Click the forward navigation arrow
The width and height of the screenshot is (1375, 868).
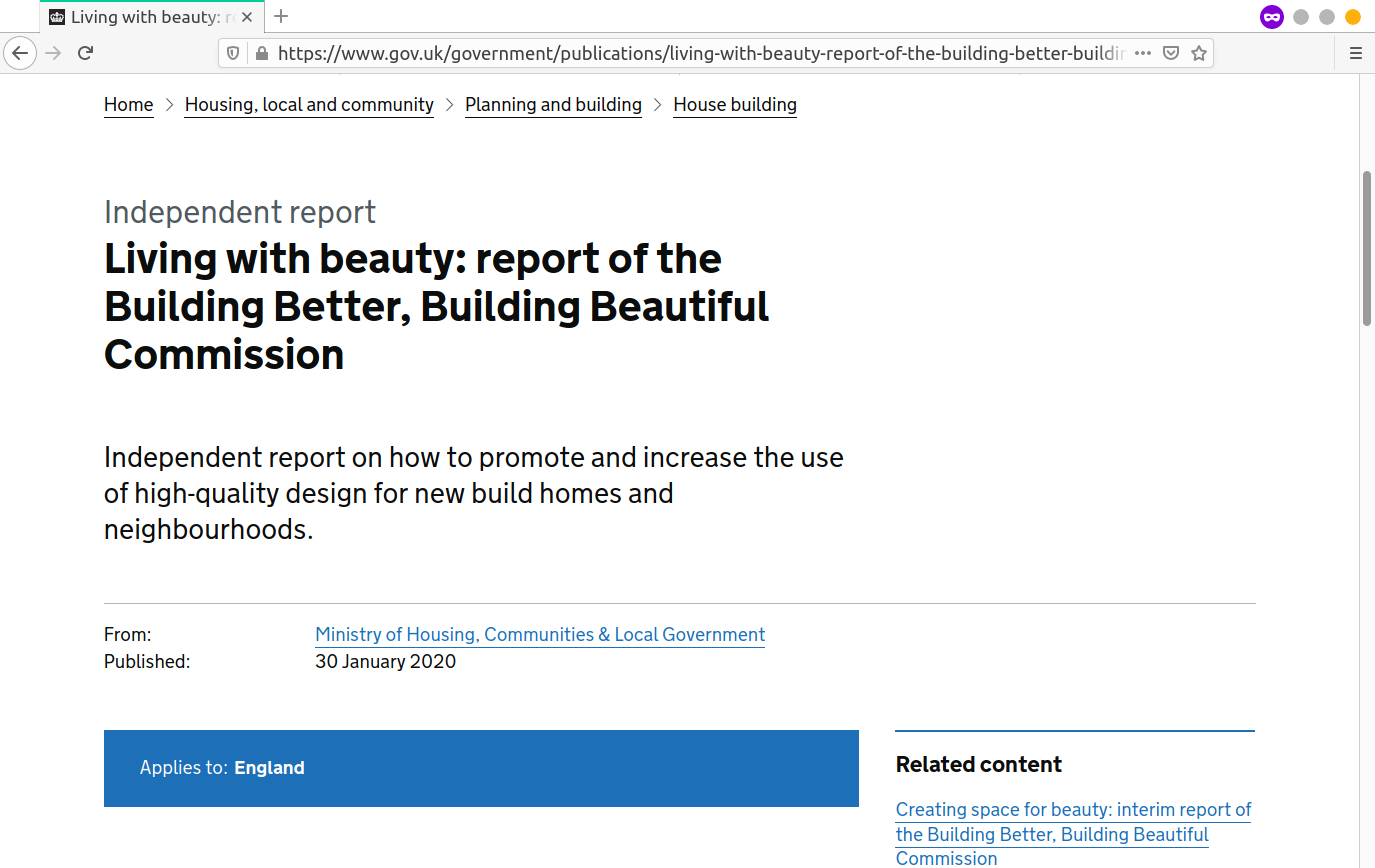[x=54, y=53]
